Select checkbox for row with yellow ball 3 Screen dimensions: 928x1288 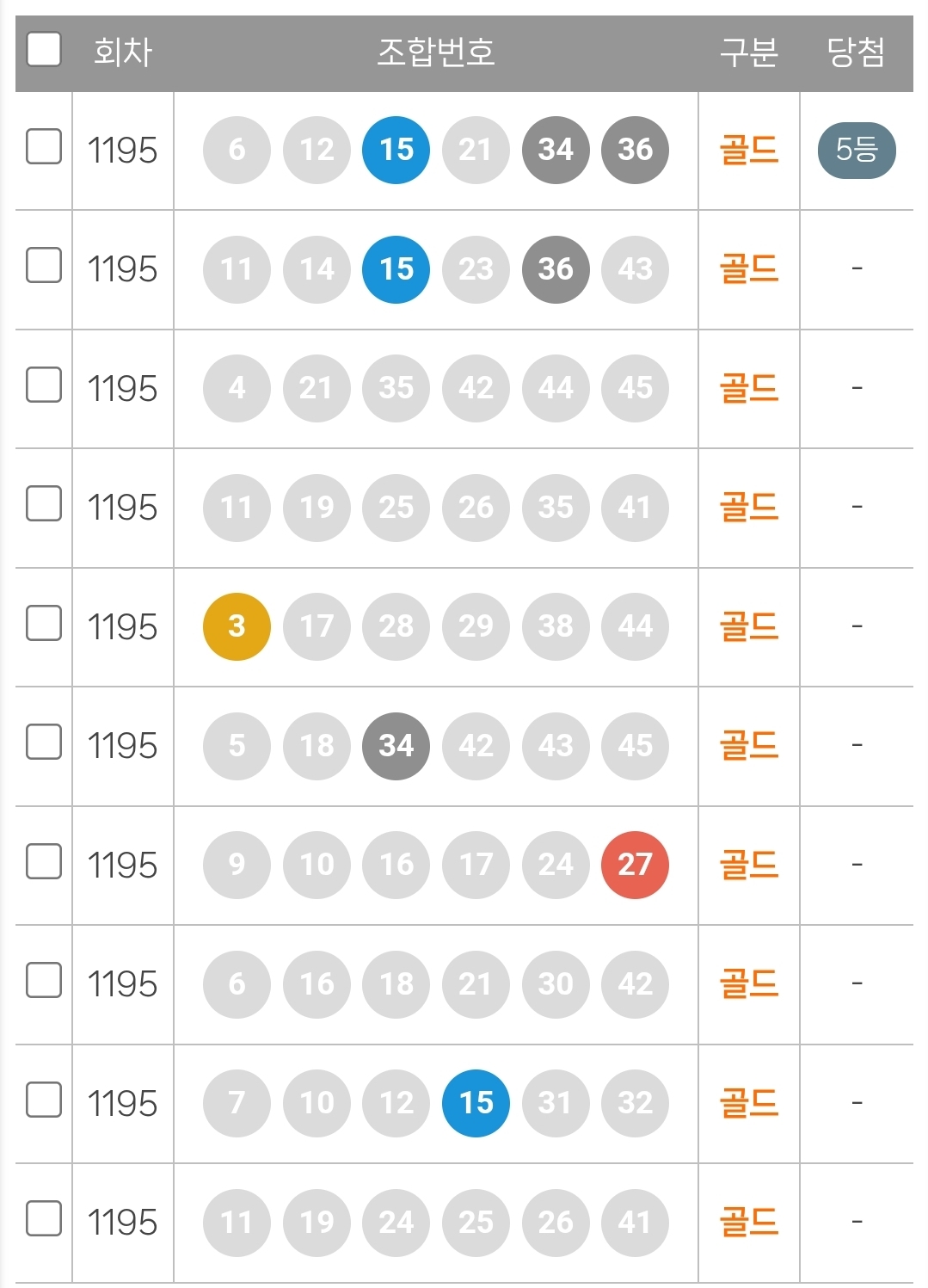click(44, 623)
